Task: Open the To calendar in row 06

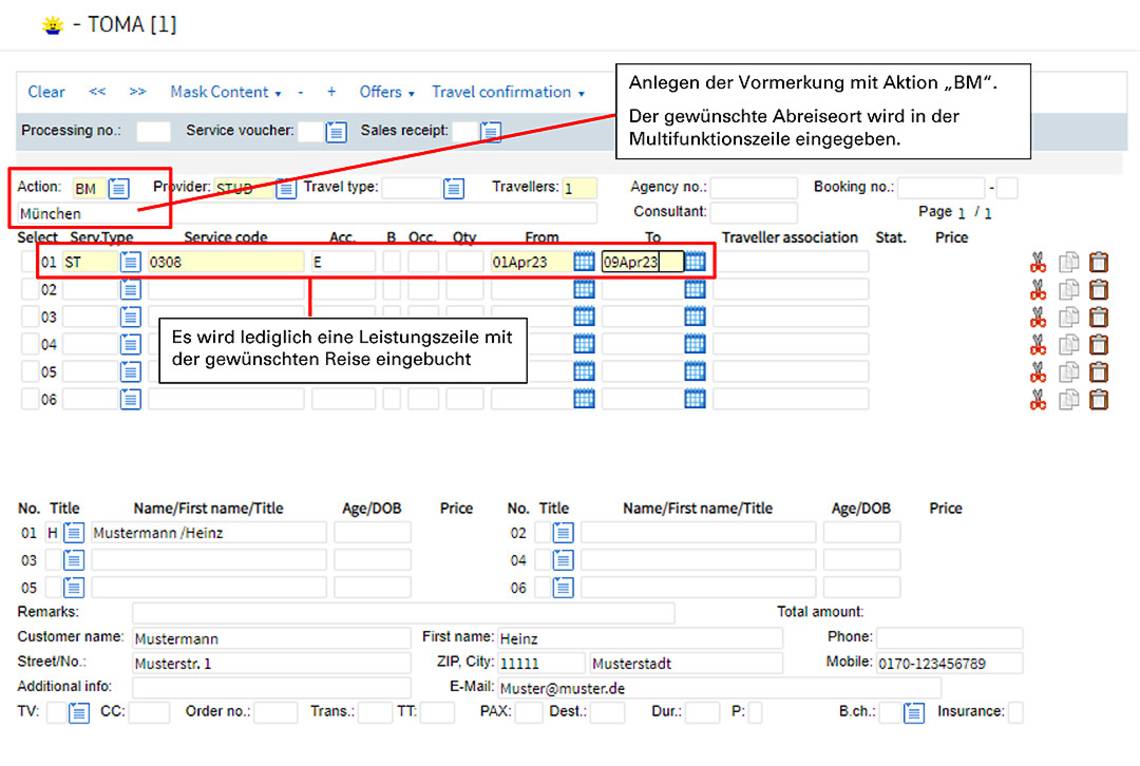Action: tap(695, 399)
